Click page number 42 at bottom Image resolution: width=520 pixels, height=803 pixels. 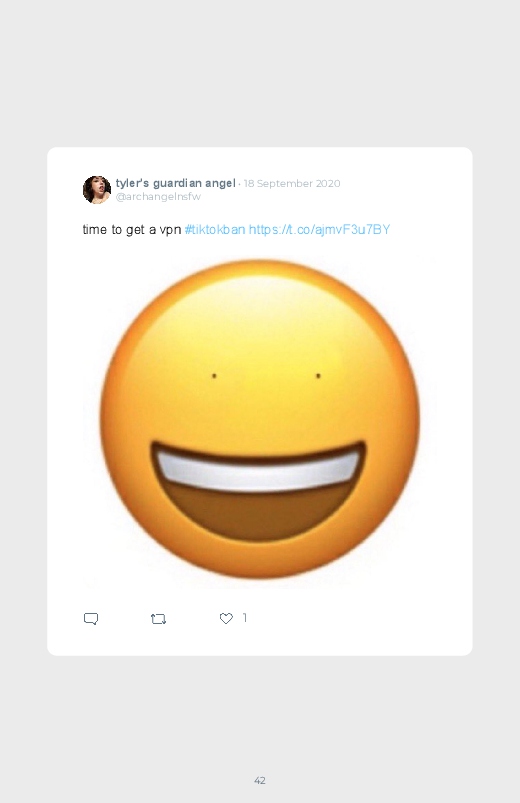coord(260,780)
